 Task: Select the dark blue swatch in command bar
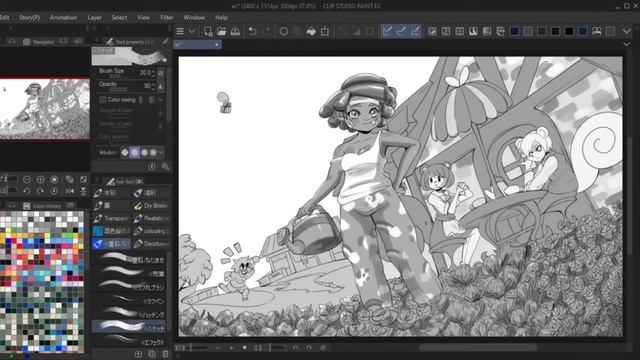click(583, 31)
